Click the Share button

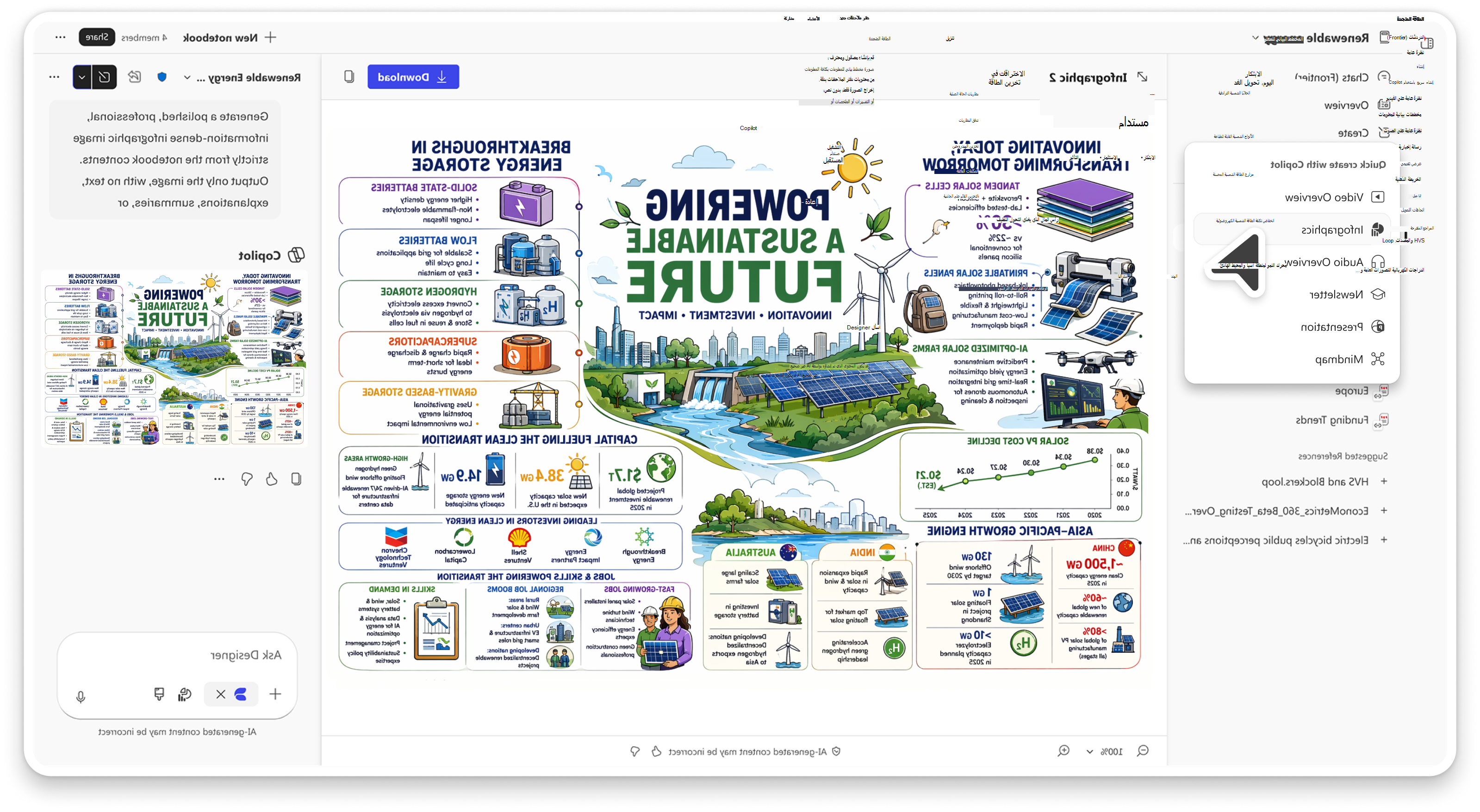(x=97, y=37)
